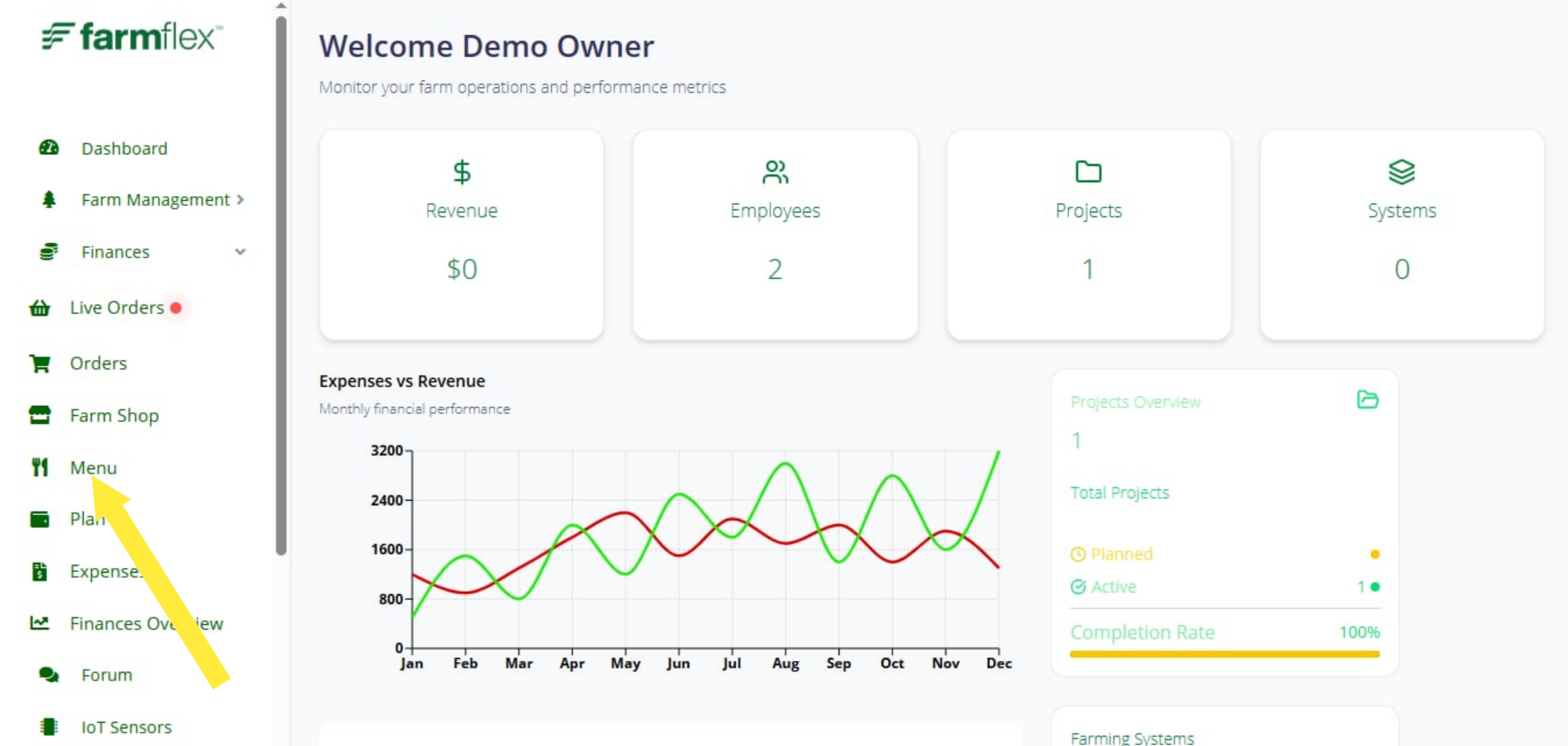Click the IoT Sensors chip icon
The image size is (1568, 746).
(49, 726)
